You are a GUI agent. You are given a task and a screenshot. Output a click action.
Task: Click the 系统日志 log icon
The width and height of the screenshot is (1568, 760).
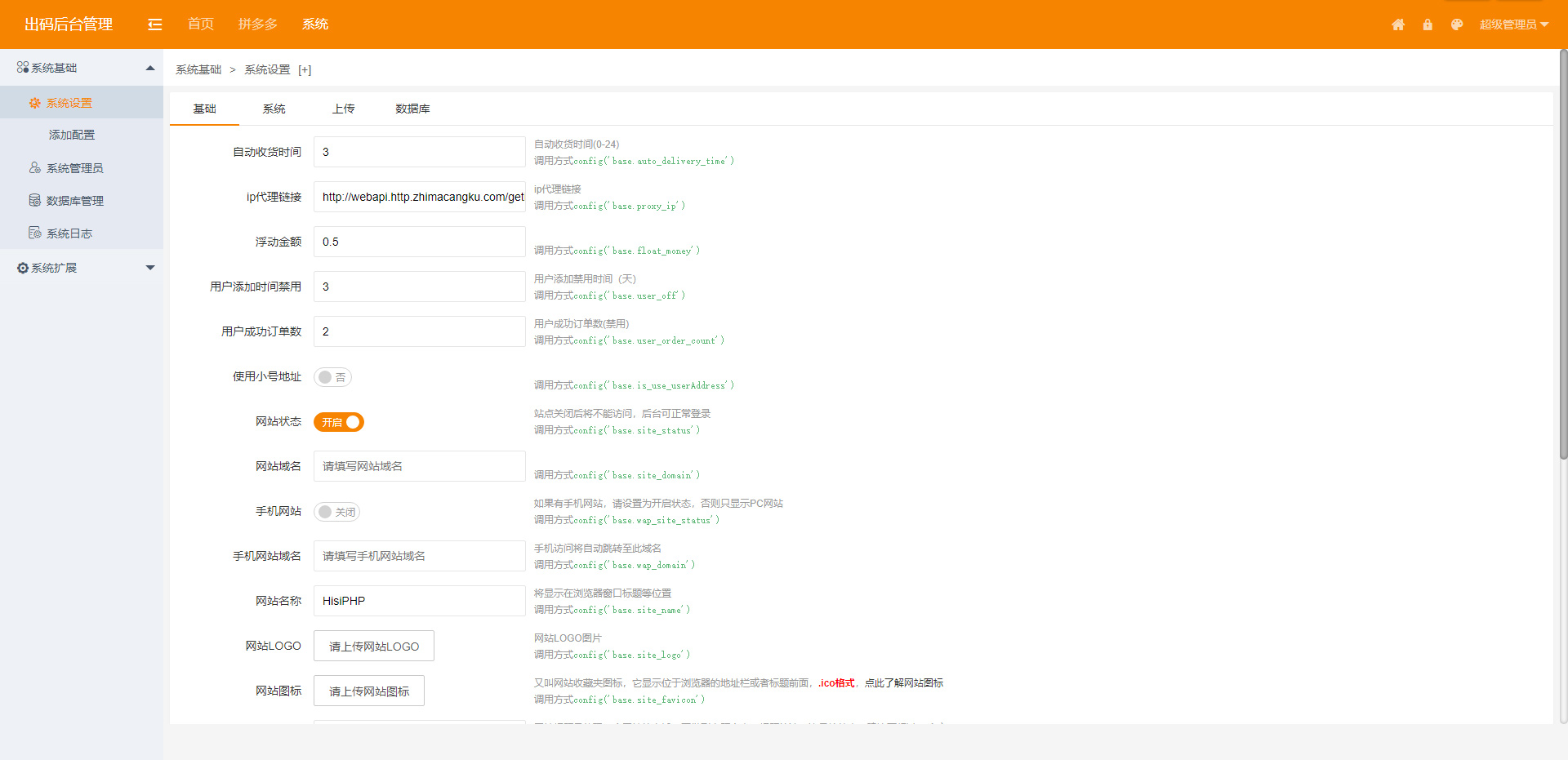coord(35,233)
